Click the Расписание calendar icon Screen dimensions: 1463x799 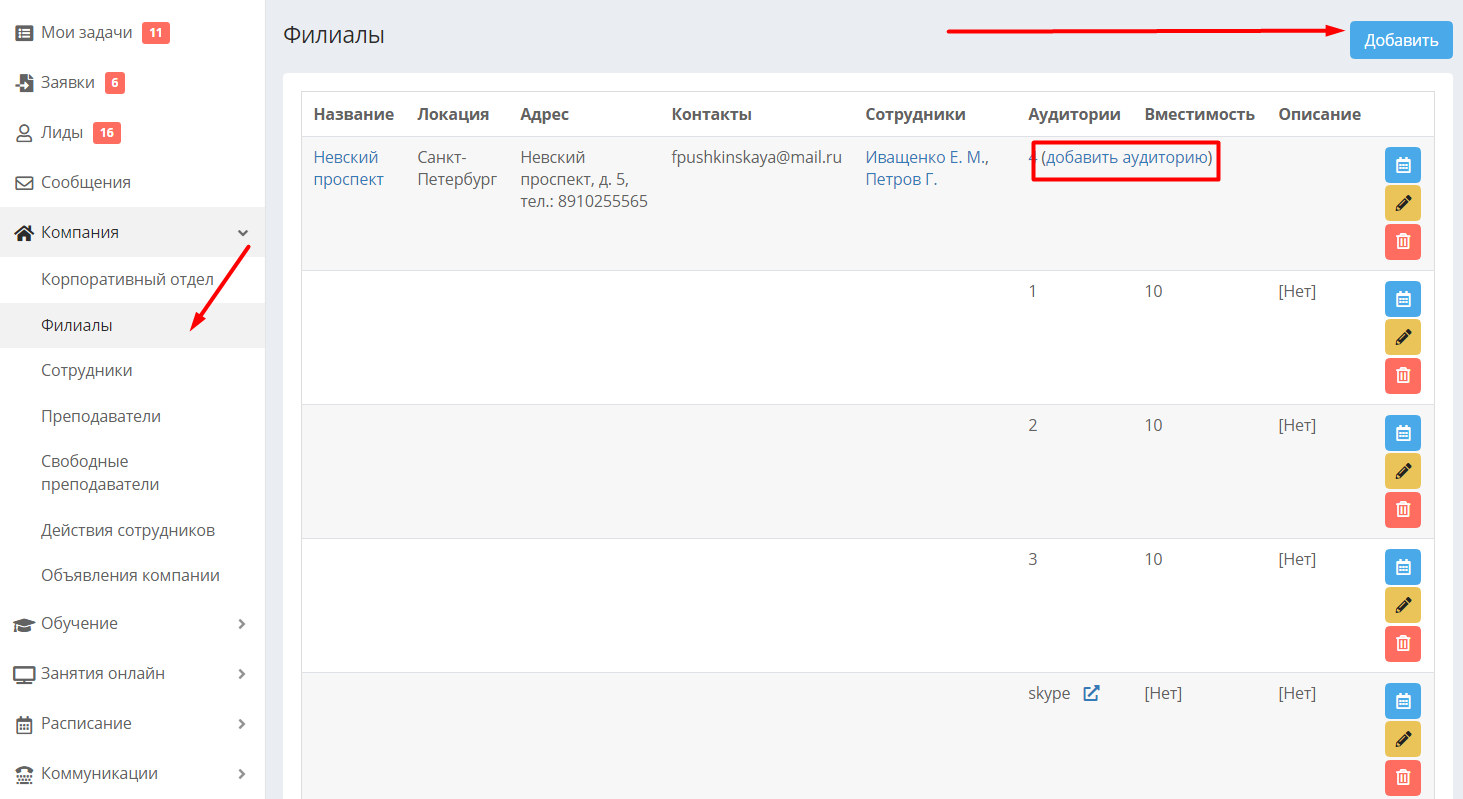pos(24,724)
